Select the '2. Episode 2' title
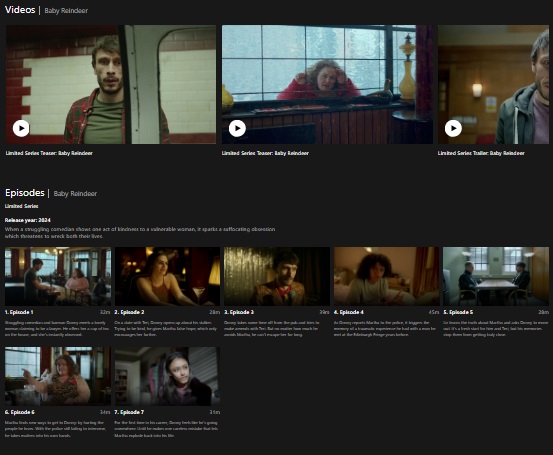The height and width of the screenshot is (455, 553). pos(129,312)
